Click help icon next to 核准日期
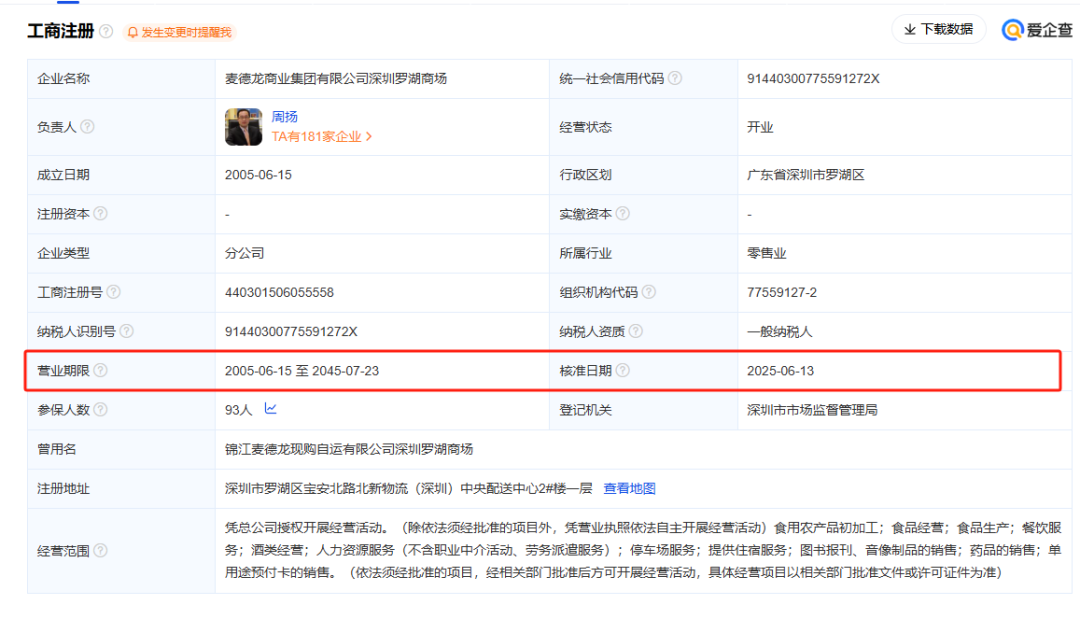This screenshot has height=619, width=1080. coord(623,370)
